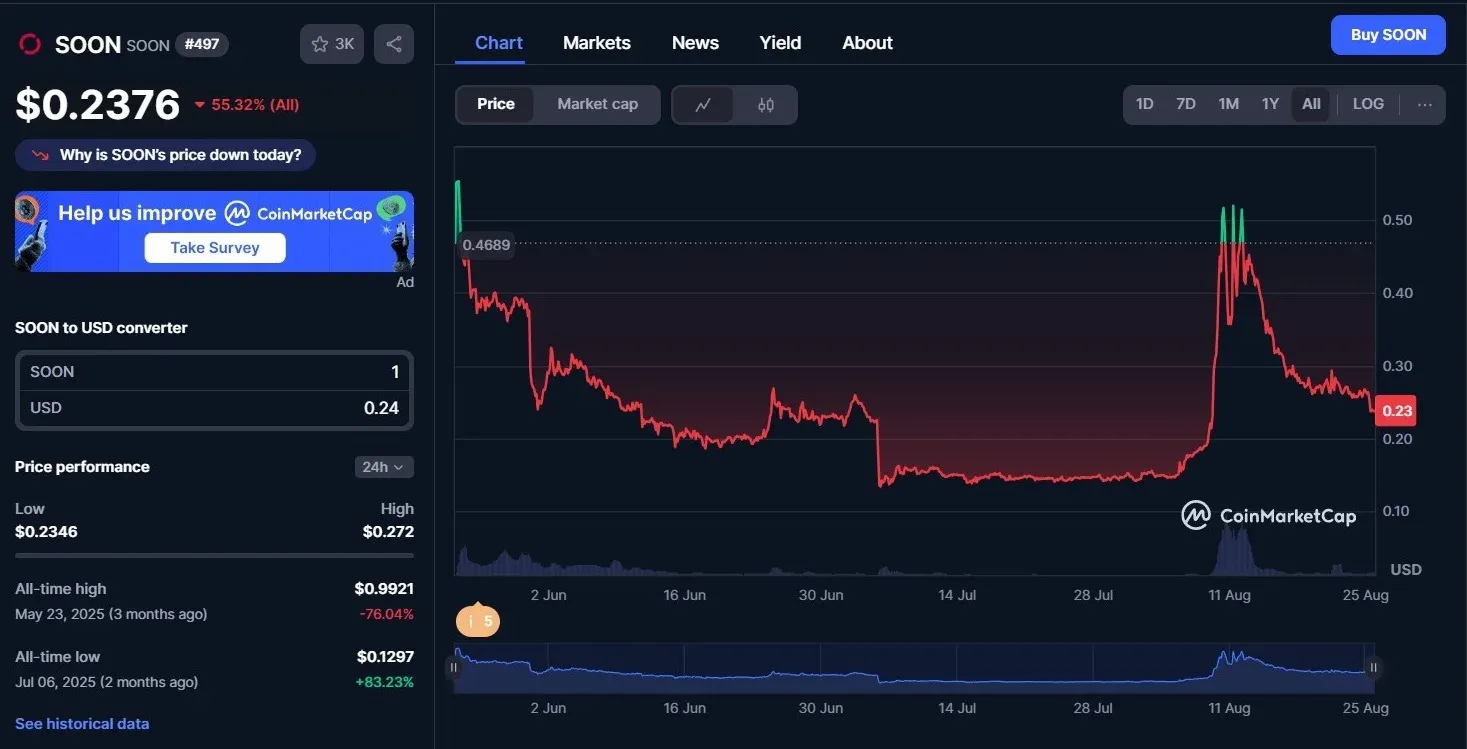Grab the left range slider handle
The width and height of the screenshot is (1467, 749).
[x=454, y=667]
